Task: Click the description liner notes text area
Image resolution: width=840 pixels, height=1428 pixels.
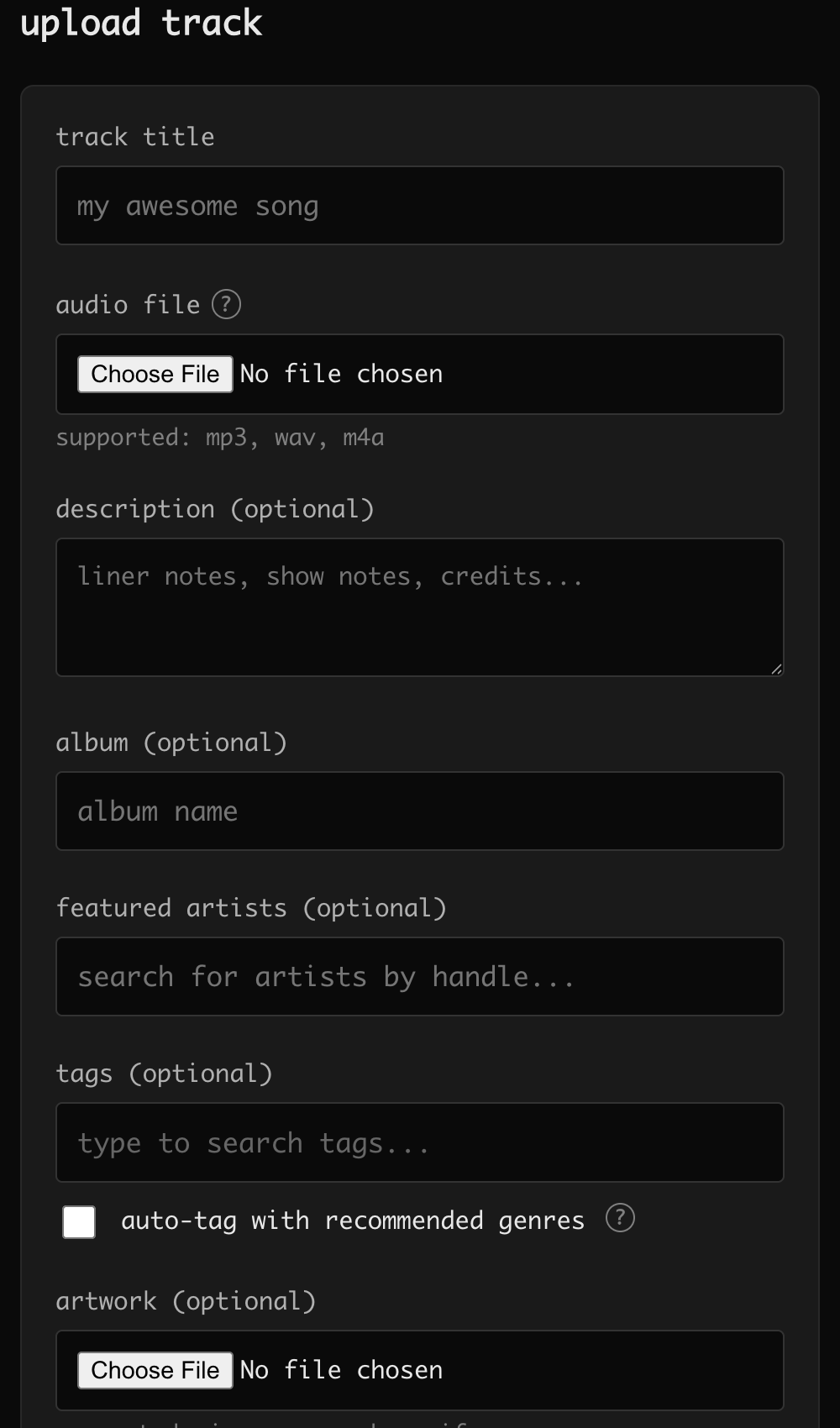Action: tap(419, 605)
